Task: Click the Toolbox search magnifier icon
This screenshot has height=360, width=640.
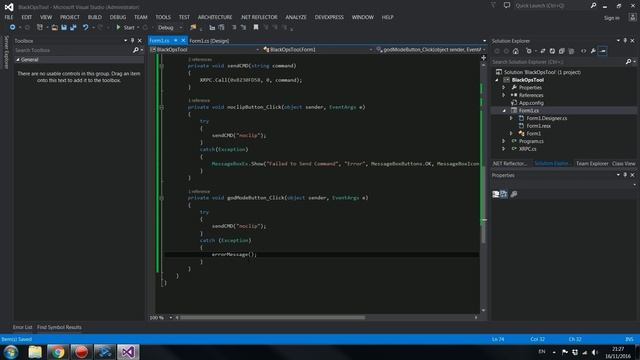Action: coord(136,50)
